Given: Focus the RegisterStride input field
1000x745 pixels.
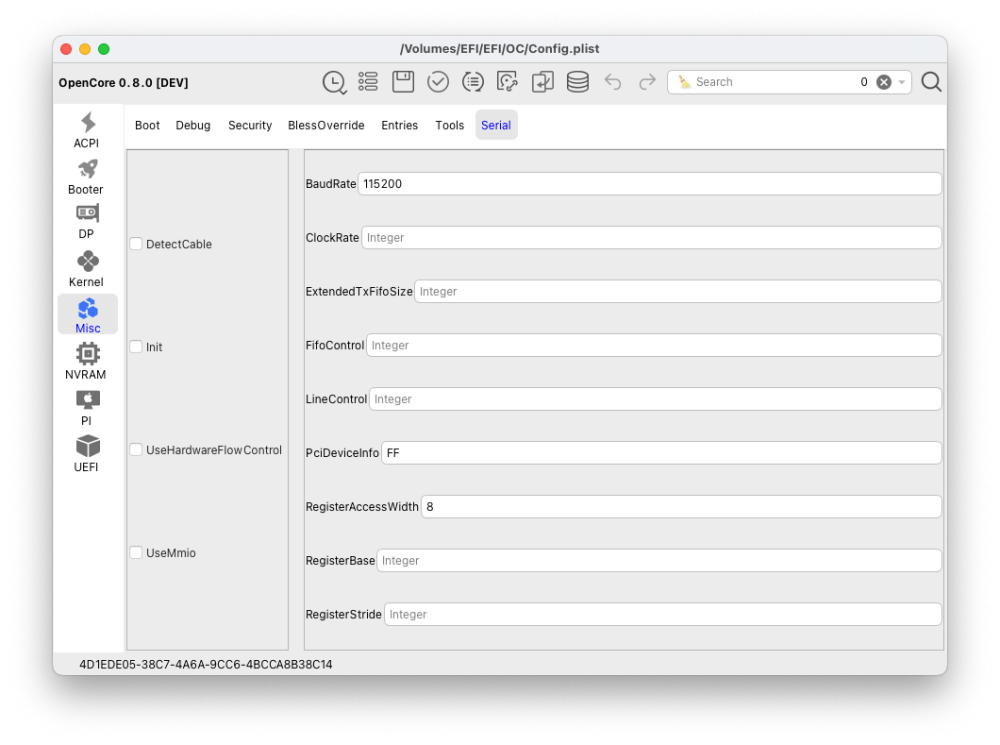Looking at the screenshot, I should pyautogui.click(x=663, y=614).
